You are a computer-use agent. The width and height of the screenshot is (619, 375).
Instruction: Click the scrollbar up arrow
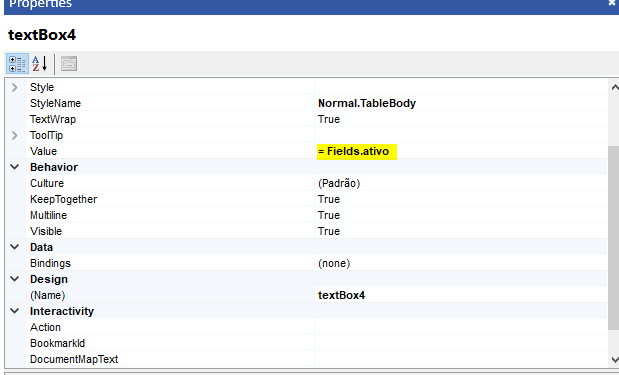614,87
